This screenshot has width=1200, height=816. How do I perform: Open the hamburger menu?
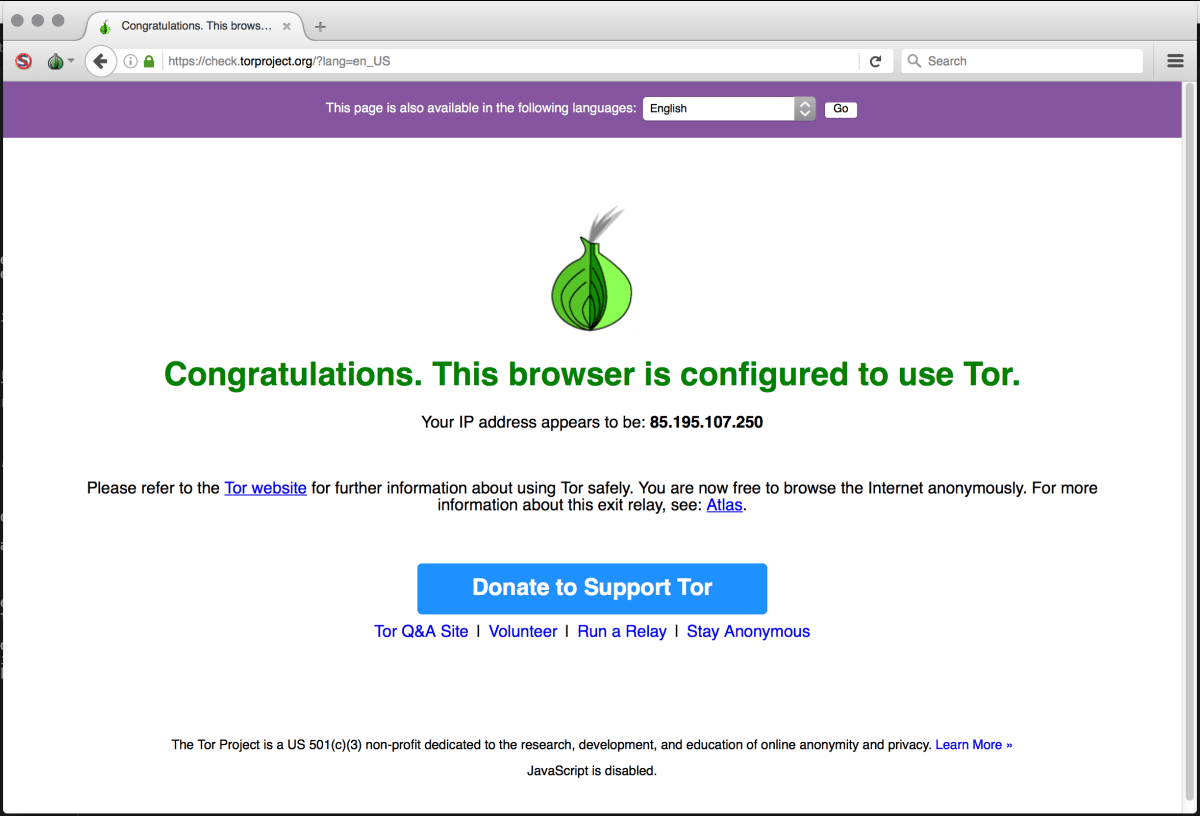click(1175, 61)
